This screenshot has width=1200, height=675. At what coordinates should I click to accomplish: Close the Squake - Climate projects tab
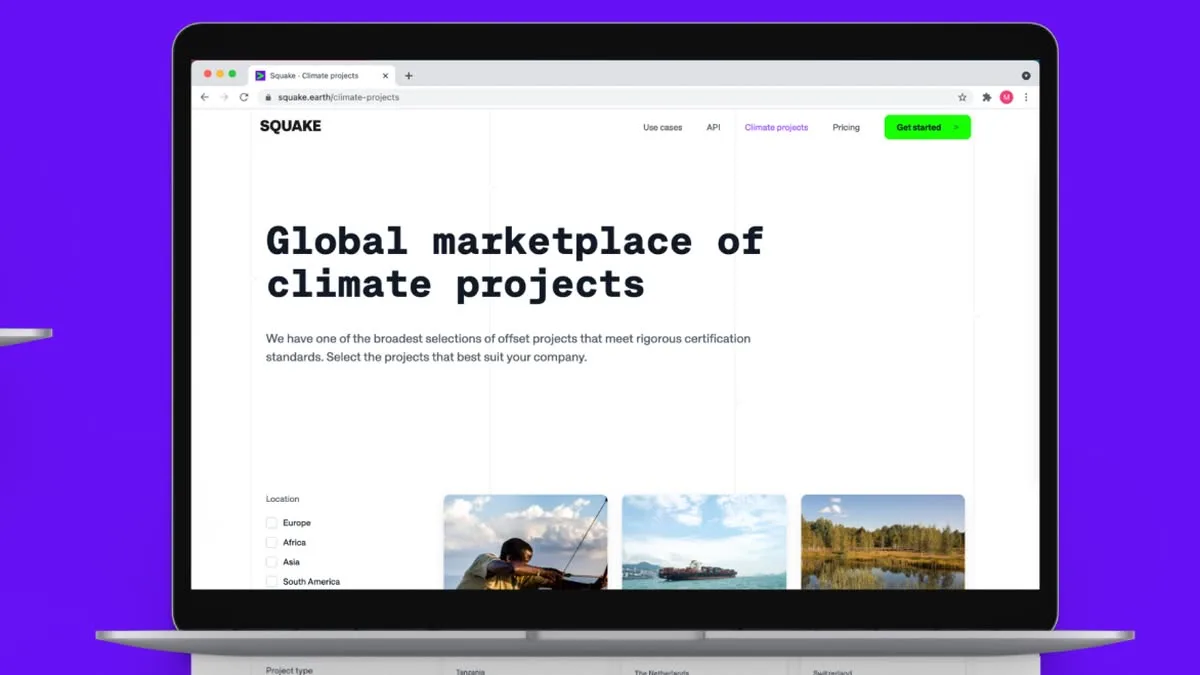point(386,76)
